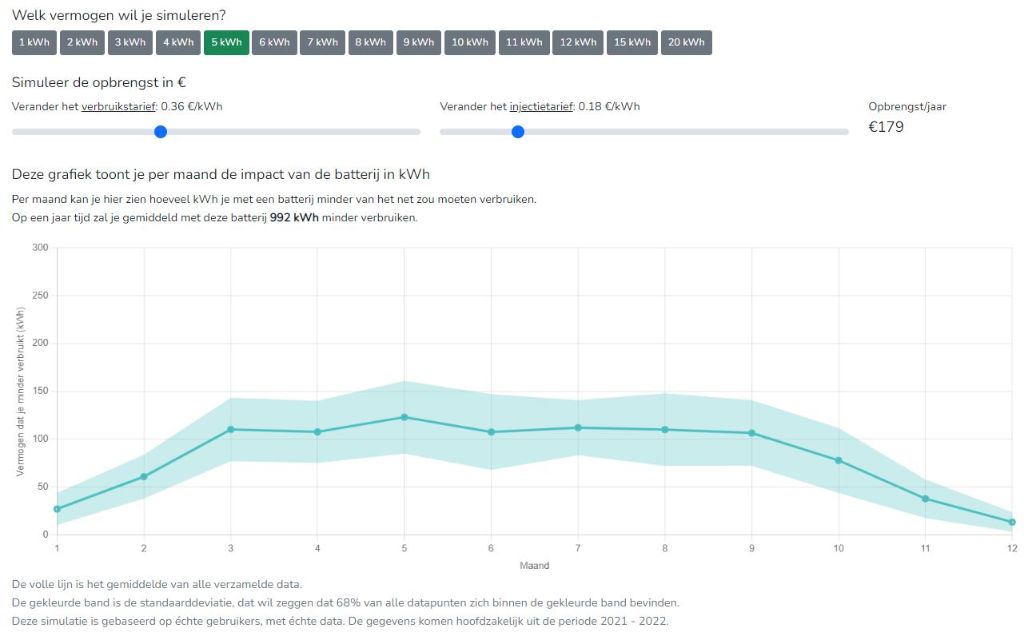Viewport: 1024px width, 632px height.
Task: Click the underlined verbruikstarief link
Action: [118, 107]
